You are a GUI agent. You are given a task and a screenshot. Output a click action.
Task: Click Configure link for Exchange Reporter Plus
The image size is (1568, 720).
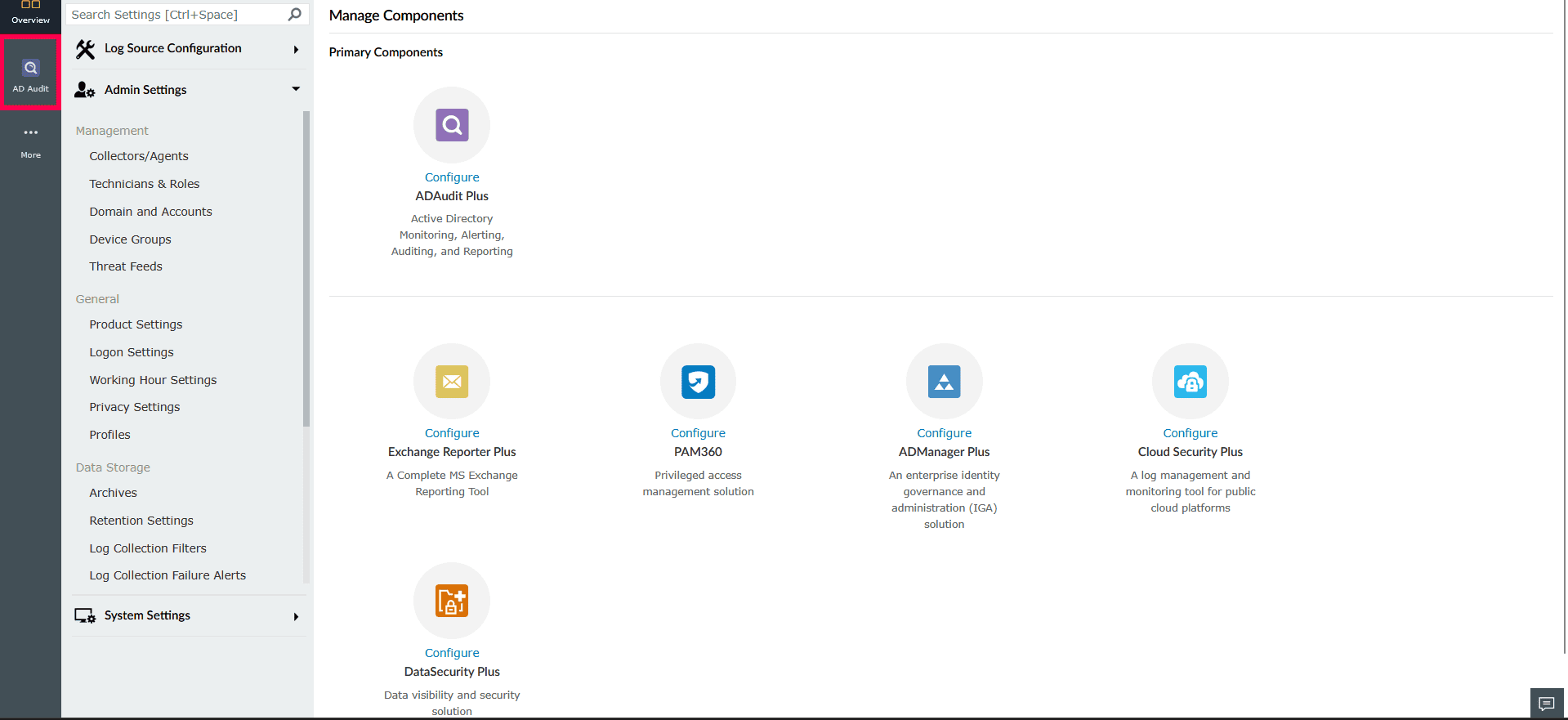pyautogui.click(x=452, y=433)
